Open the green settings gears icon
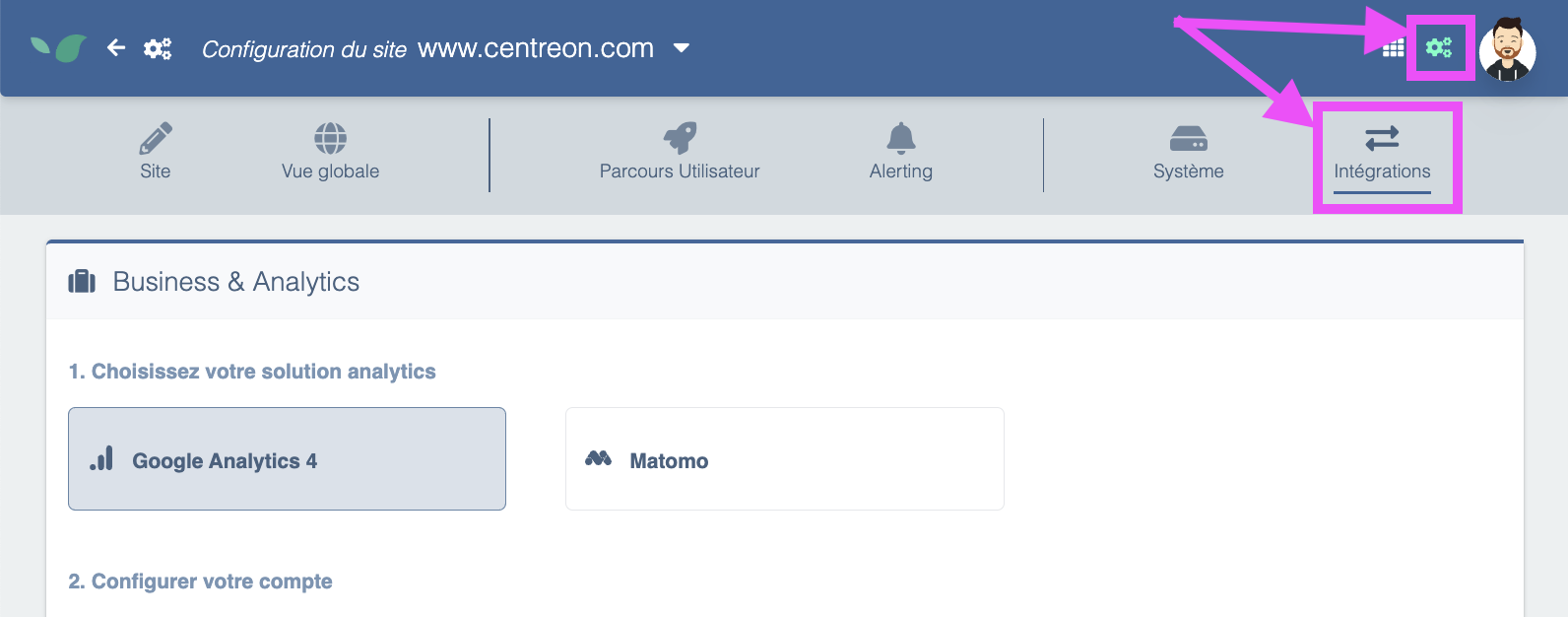This screenshot has height=617, width=1568. click(x=1439, y=47)
